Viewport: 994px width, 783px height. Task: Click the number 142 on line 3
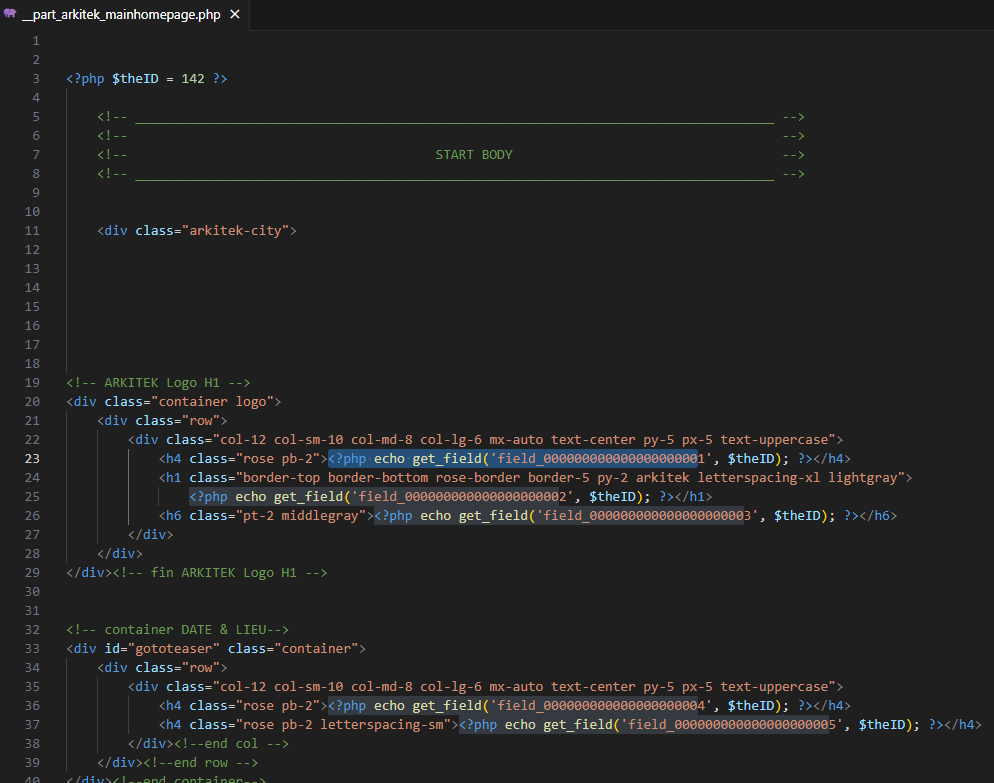(193, 79)
